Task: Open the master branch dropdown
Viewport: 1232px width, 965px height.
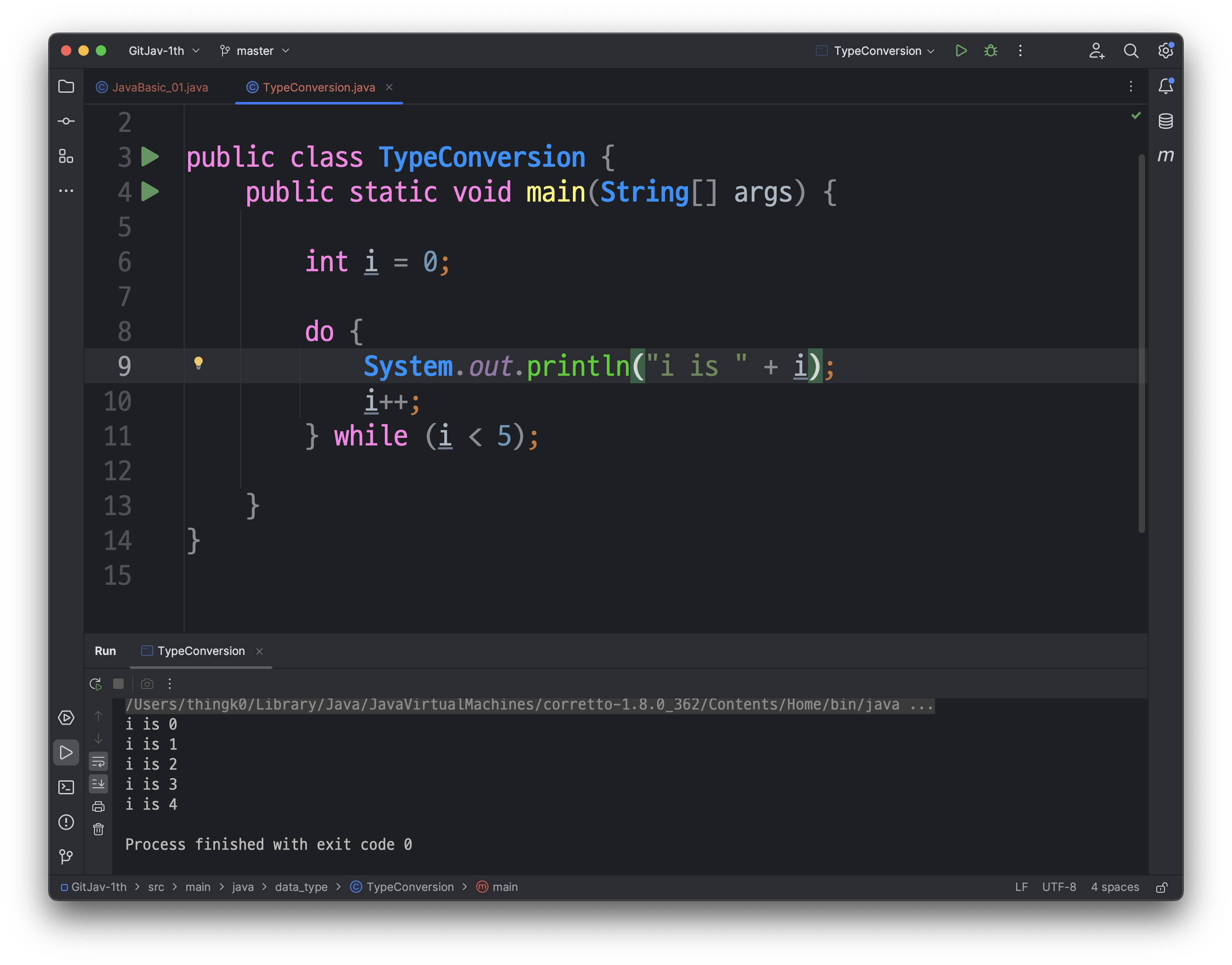Action: 255,51
